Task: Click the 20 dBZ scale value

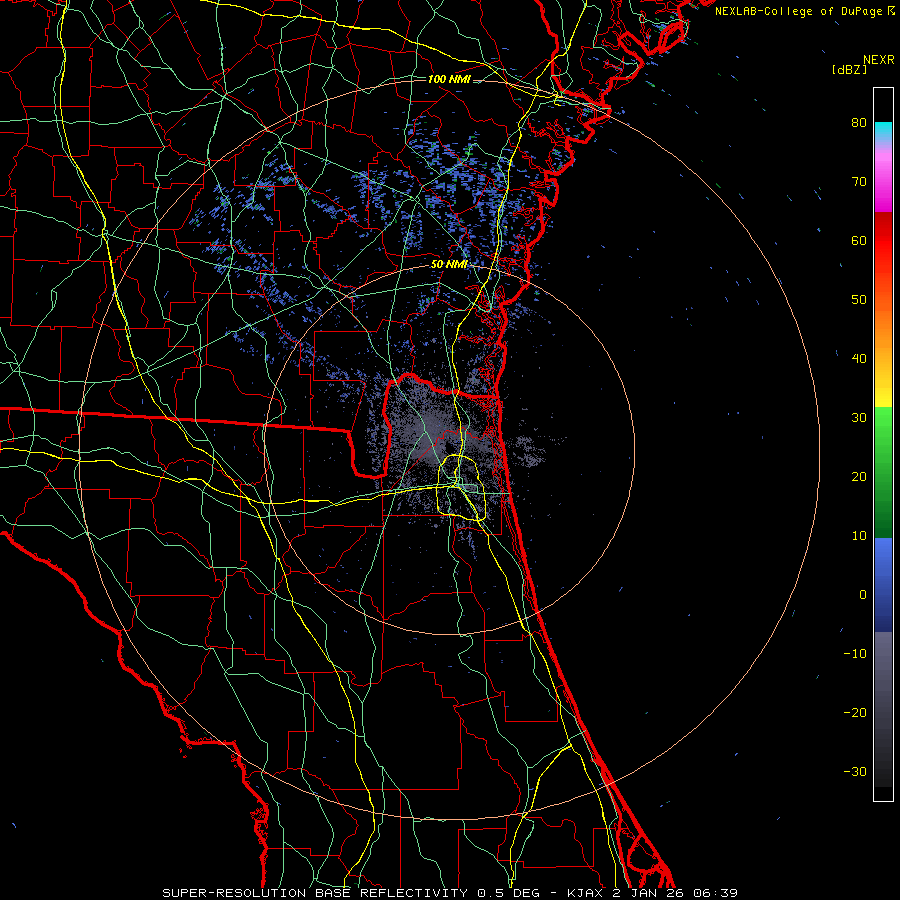Action: 859,477
